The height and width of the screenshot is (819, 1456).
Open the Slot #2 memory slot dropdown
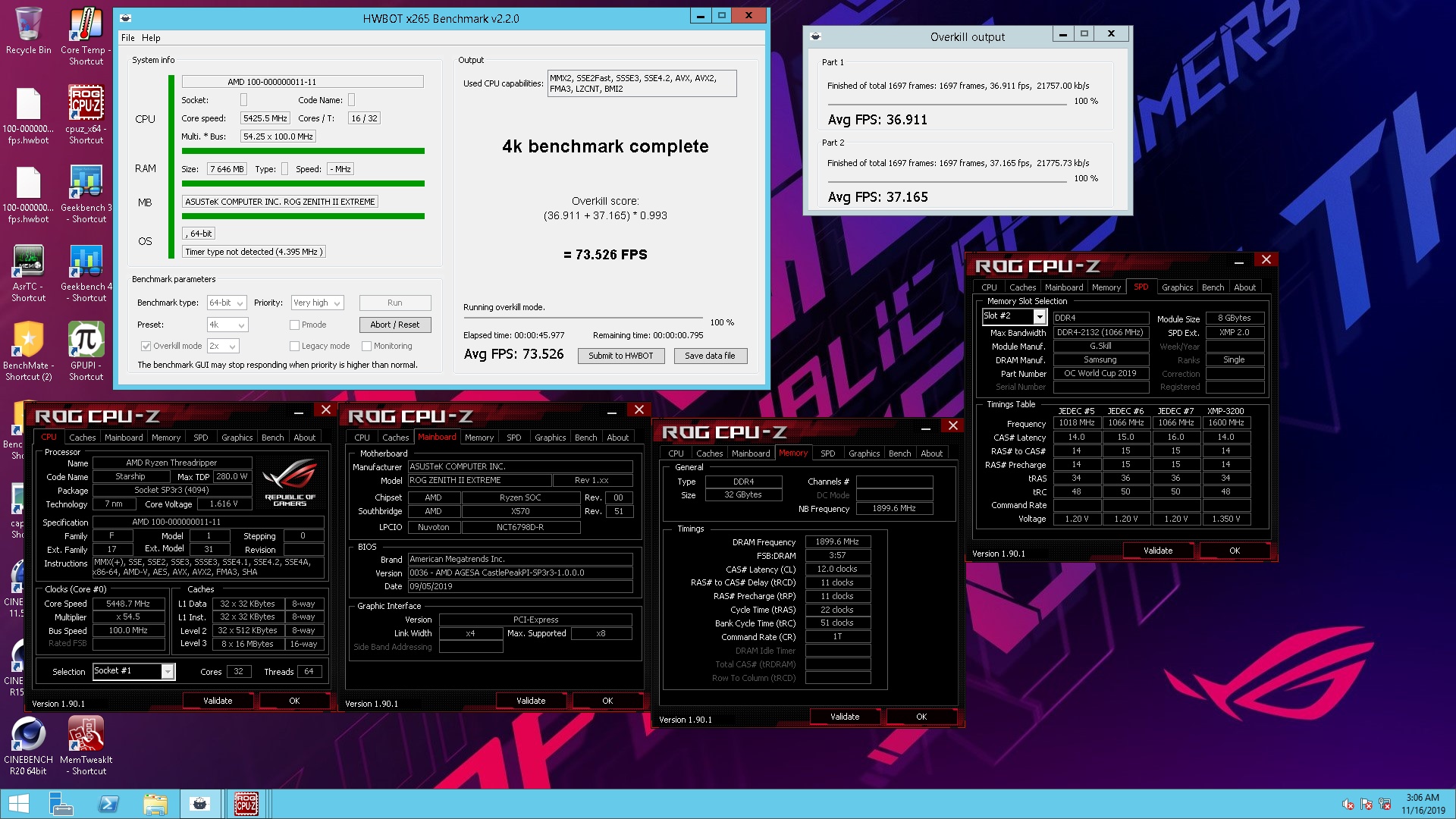[1014, 316]
